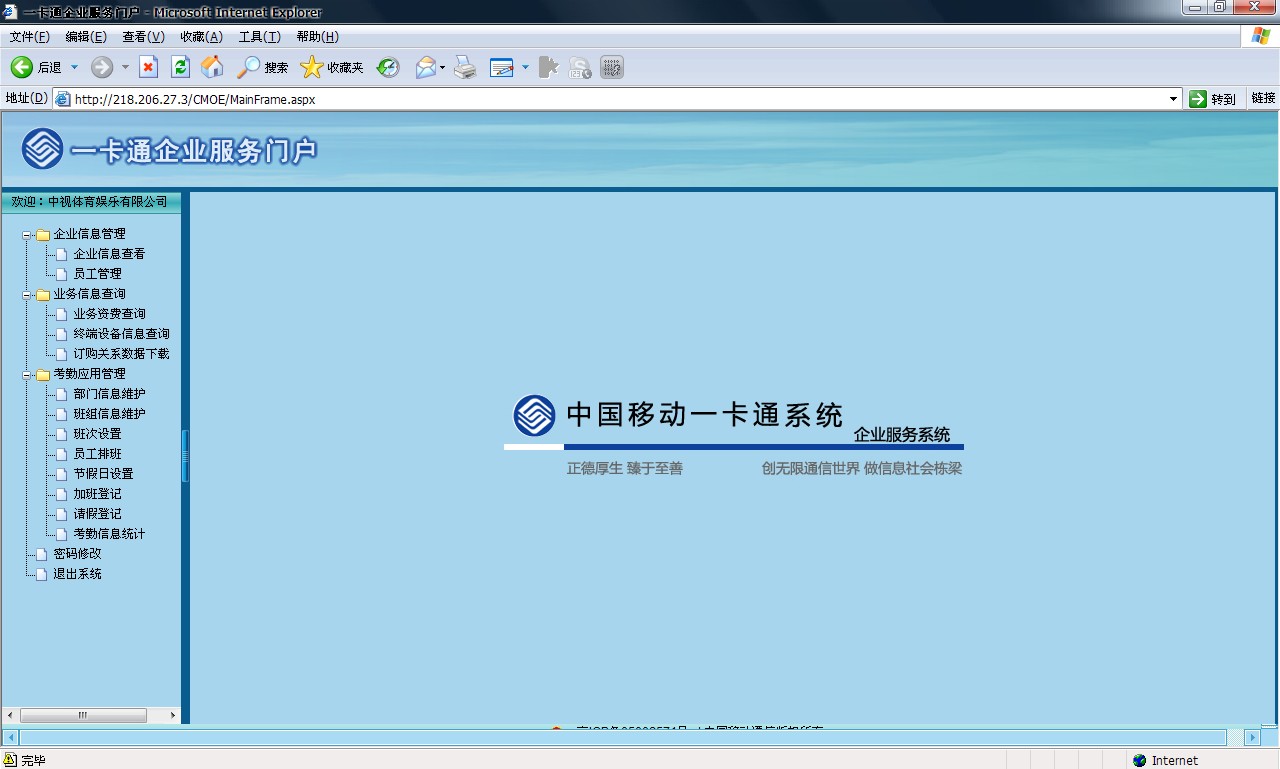
Task: Click the 链接 links toolbar label
Action: 1263,98
